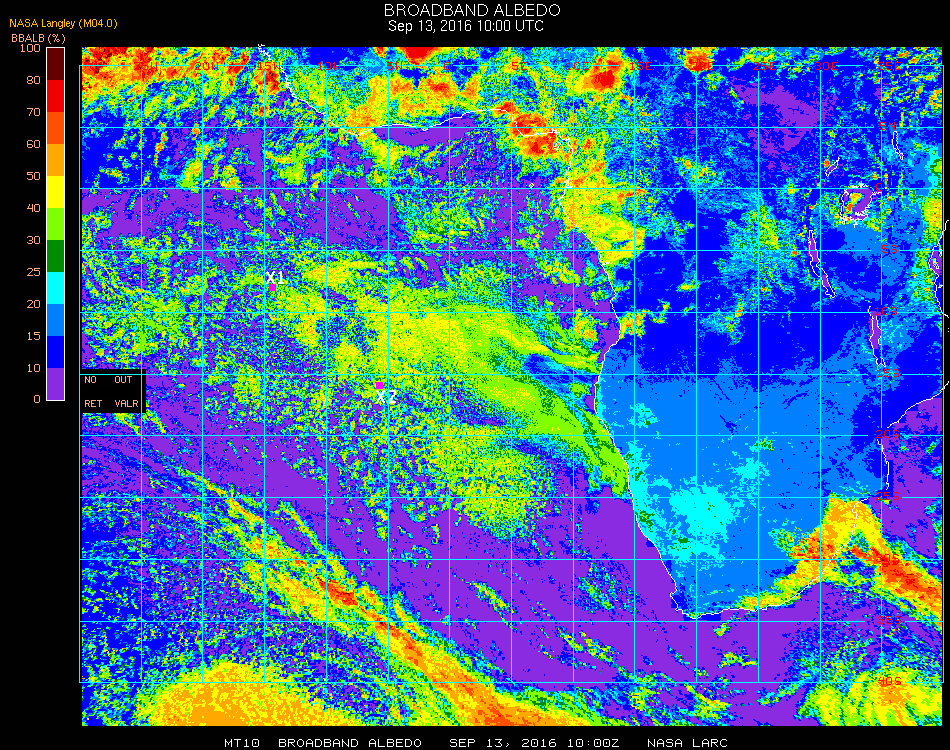Click the 50 value on the color scale
Image resolution: width=950 pixels, height=750 pixels.
[x=33, y=176]
